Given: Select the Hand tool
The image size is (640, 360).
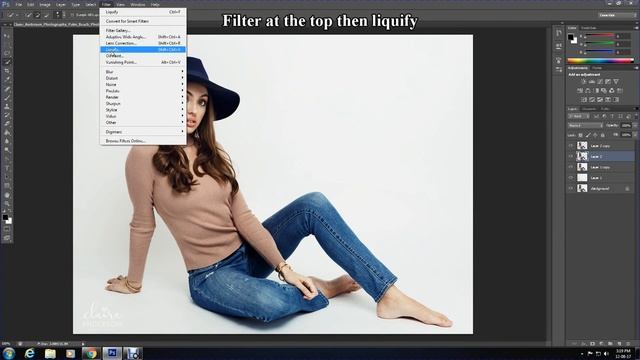Looking at the screenshot, I should click(7, 196).
